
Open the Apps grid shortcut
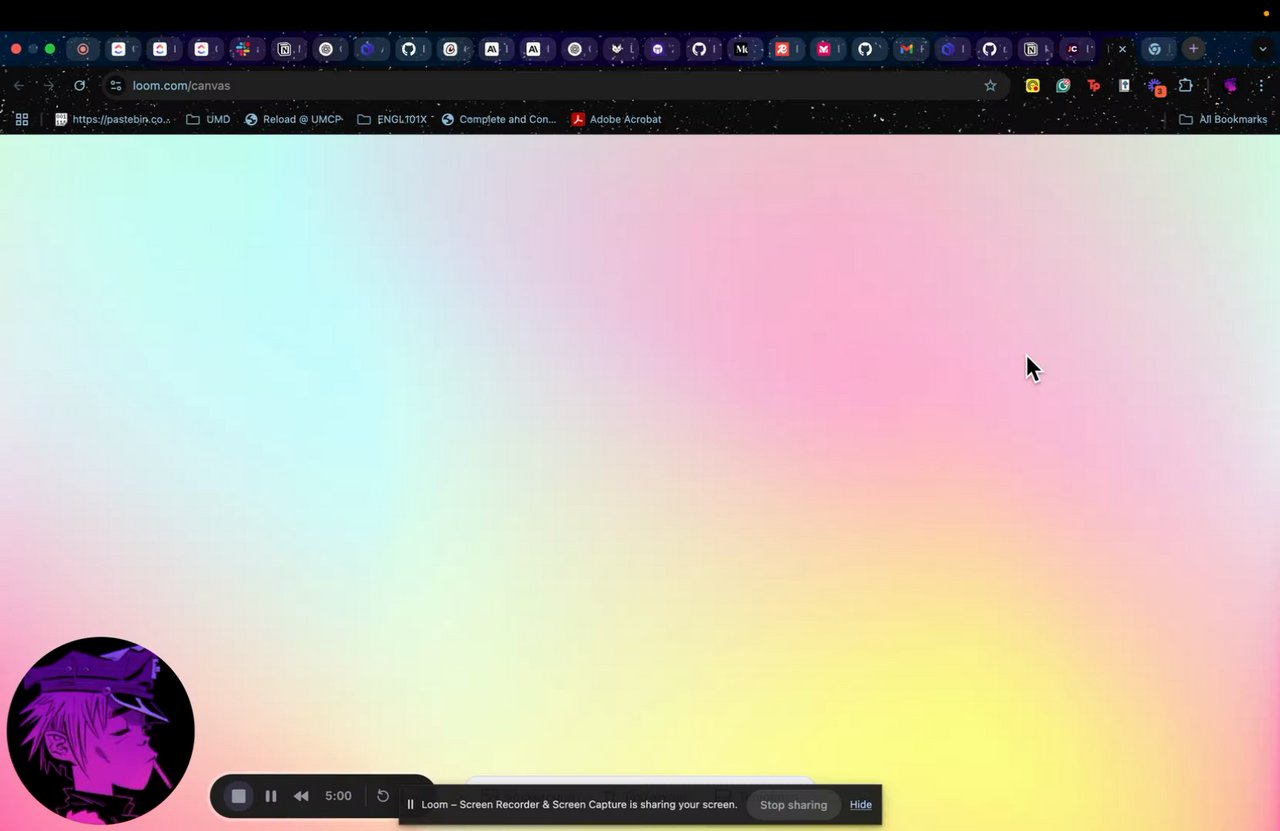[21, 119]
